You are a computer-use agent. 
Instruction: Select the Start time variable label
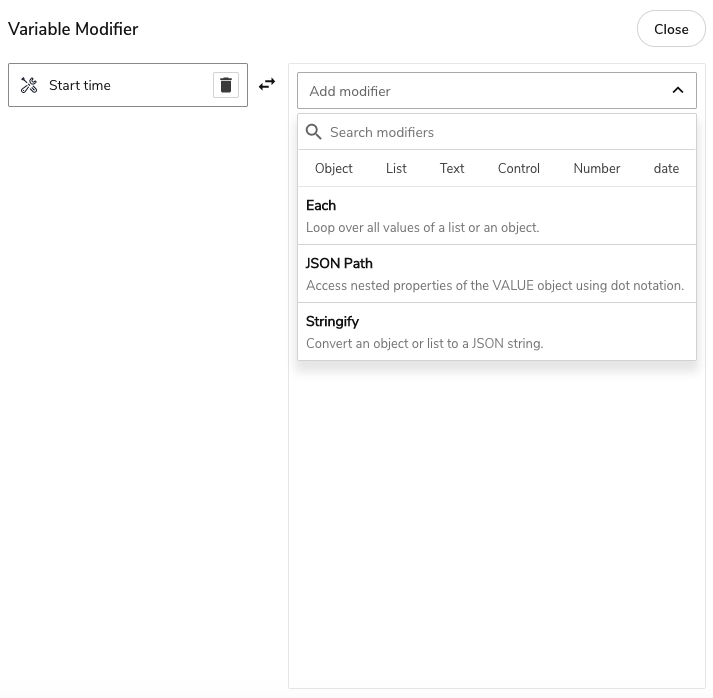80,86
